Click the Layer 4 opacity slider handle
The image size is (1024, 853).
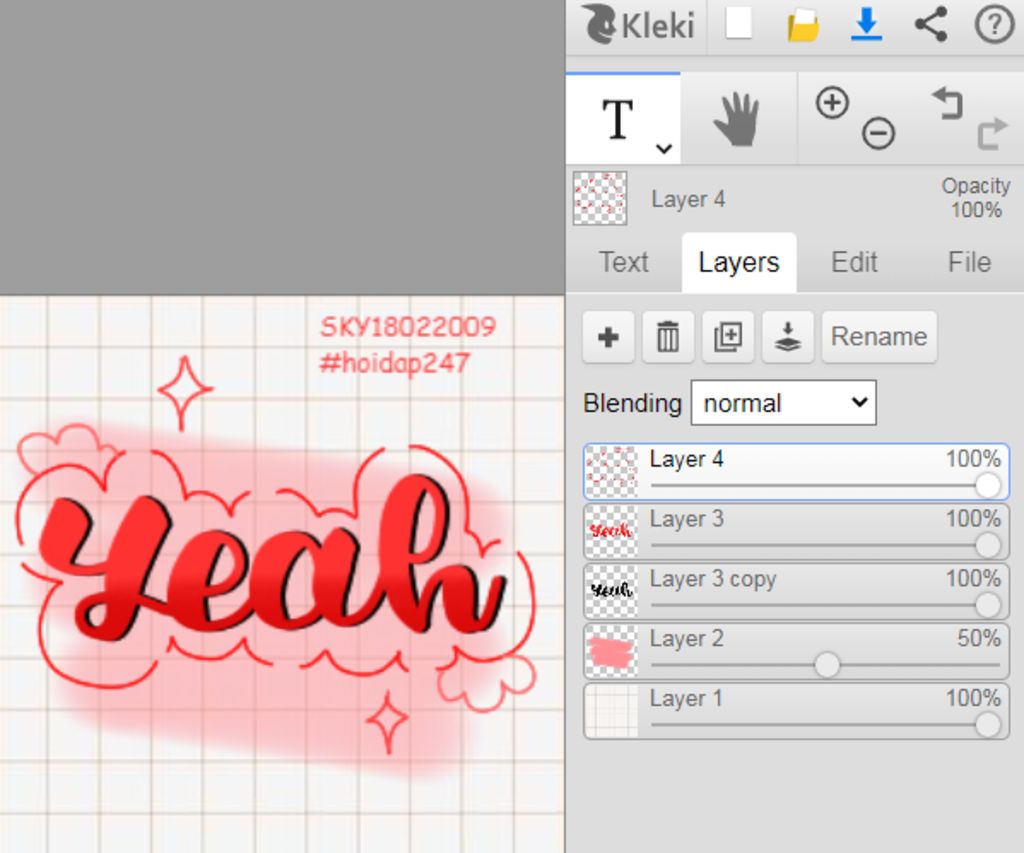987,485
